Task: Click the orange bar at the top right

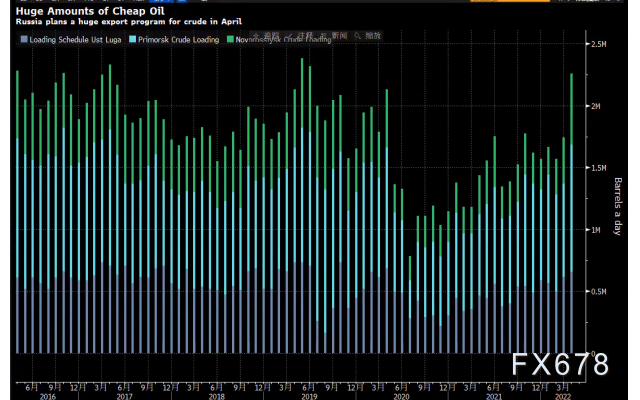Action: [x=510, y=1]
